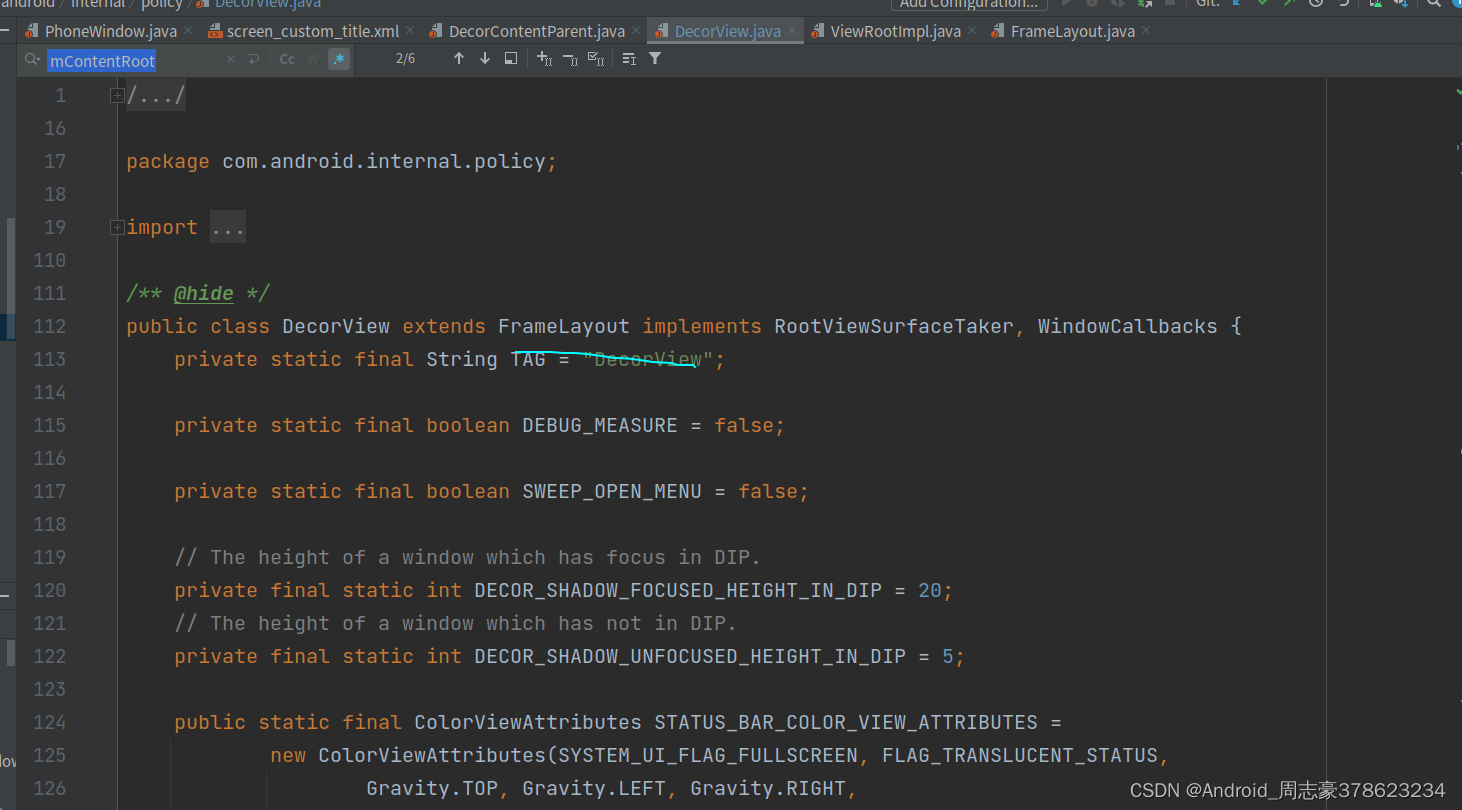Click SYSTEM_UI_FLAG_FULLSCREEN argument
Screen dimensions: 1462x810
tap(708, 755)
